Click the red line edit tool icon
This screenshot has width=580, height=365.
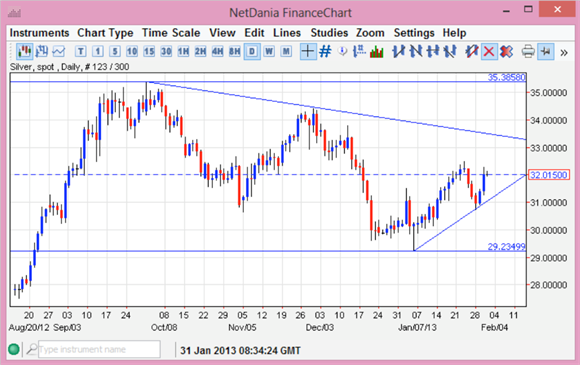[x=472, y=51]
